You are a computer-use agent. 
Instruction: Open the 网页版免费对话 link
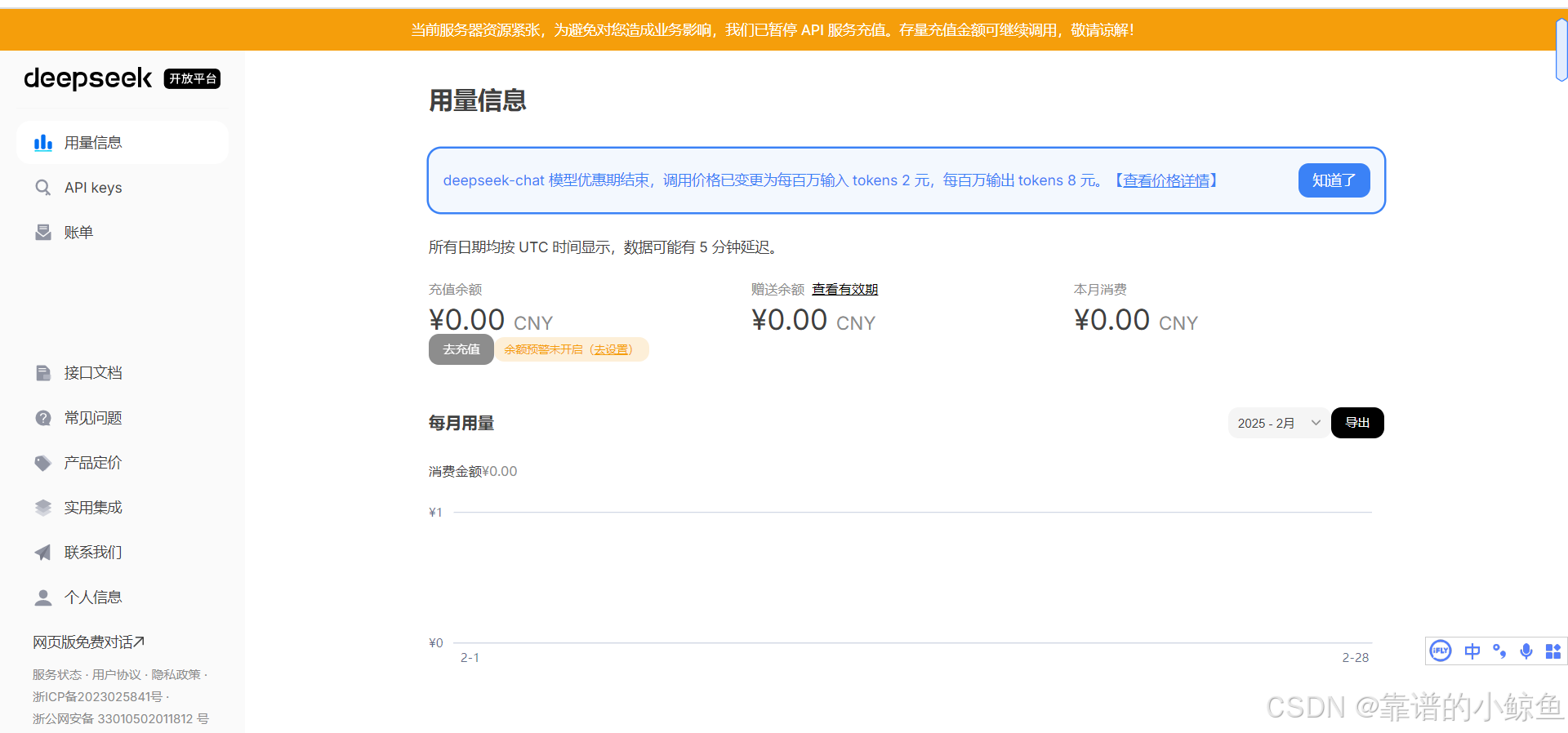pyautogui.click(x=88, y=642)
